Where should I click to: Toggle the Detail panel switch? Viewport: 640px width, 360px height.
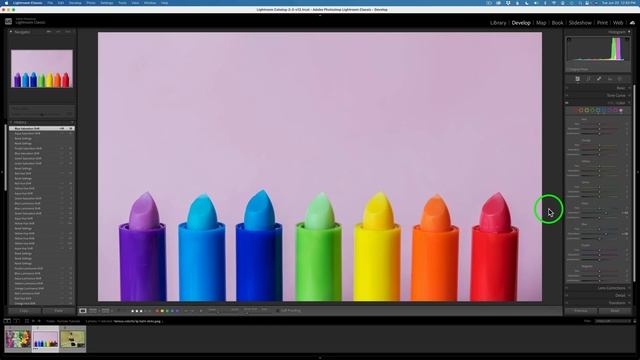(567, 296)
